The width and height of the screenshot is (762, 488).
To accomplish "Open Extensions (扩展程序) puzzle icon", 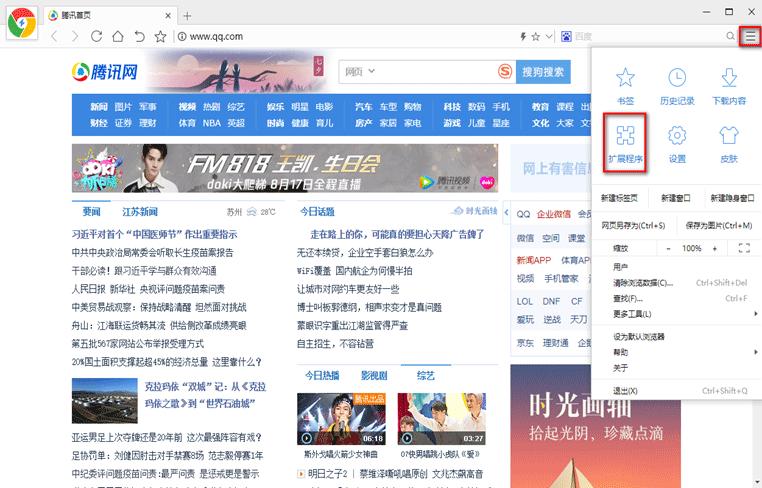I will (625, 136).
